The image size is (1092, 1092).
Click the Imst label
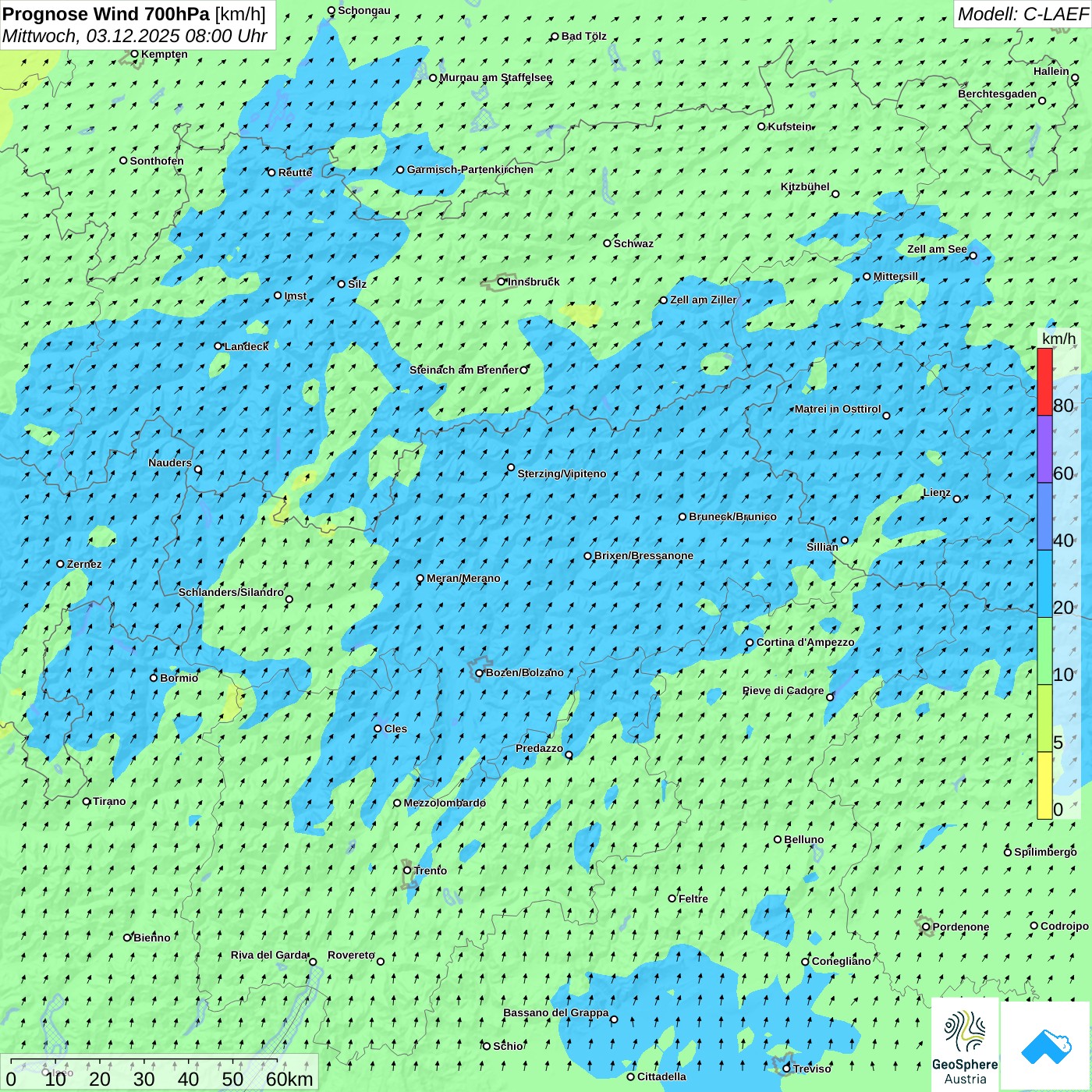click(x=295, y=296)
